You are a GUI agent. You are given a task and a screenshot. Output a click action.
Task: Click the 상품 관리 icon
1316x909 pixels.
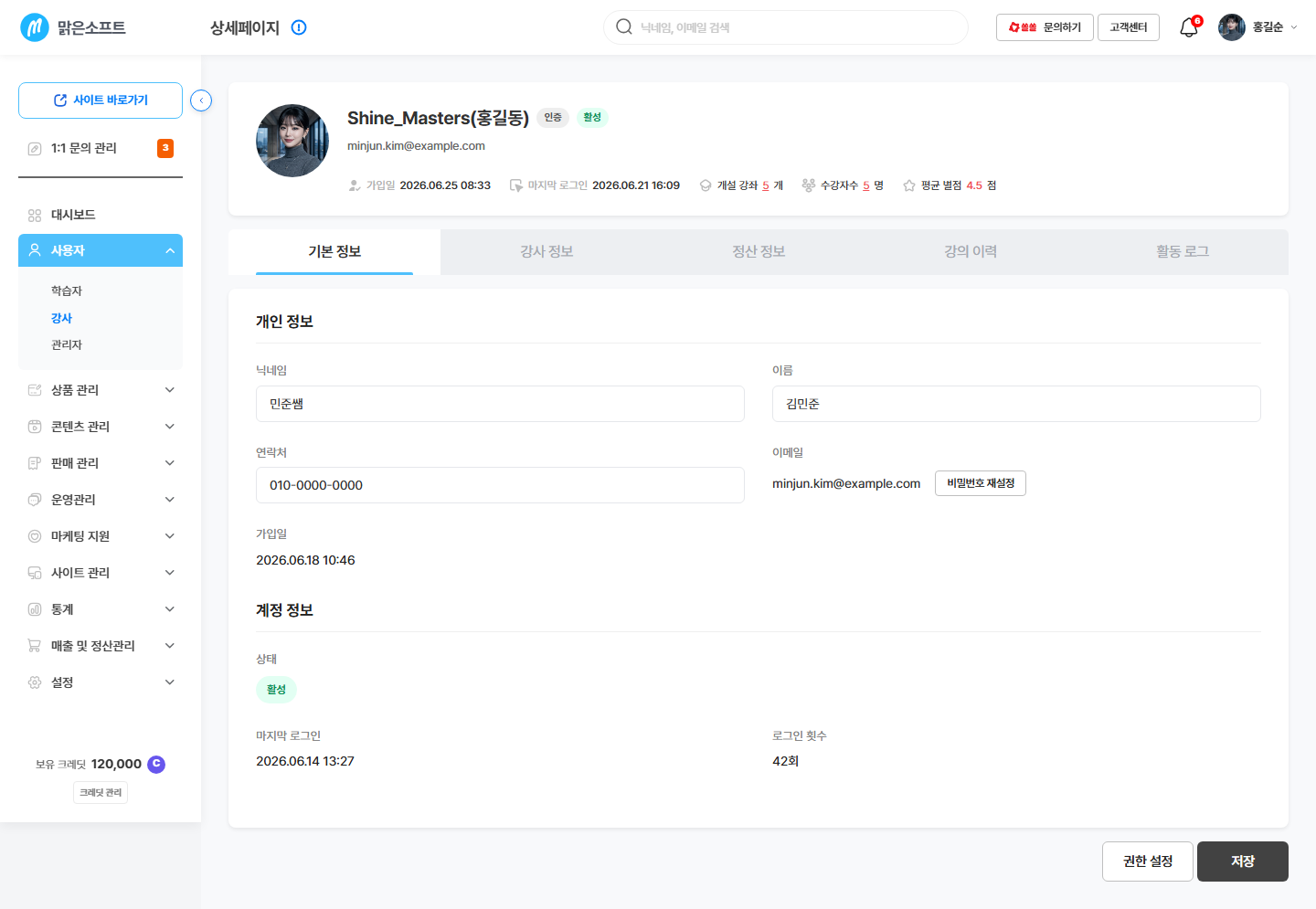point(35,390)
